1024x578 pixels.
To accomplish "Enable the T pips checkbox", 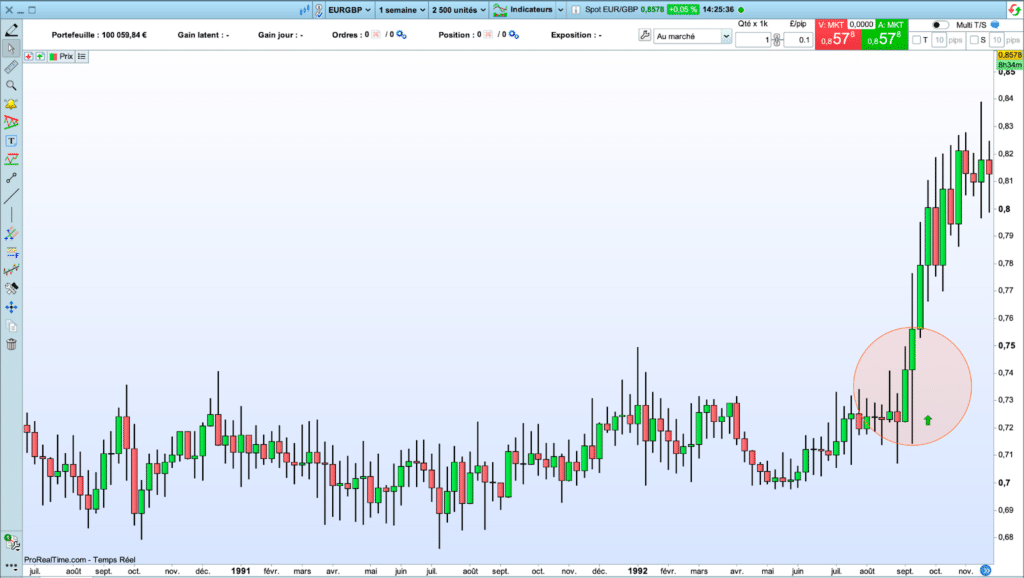I will pos(918,40).
